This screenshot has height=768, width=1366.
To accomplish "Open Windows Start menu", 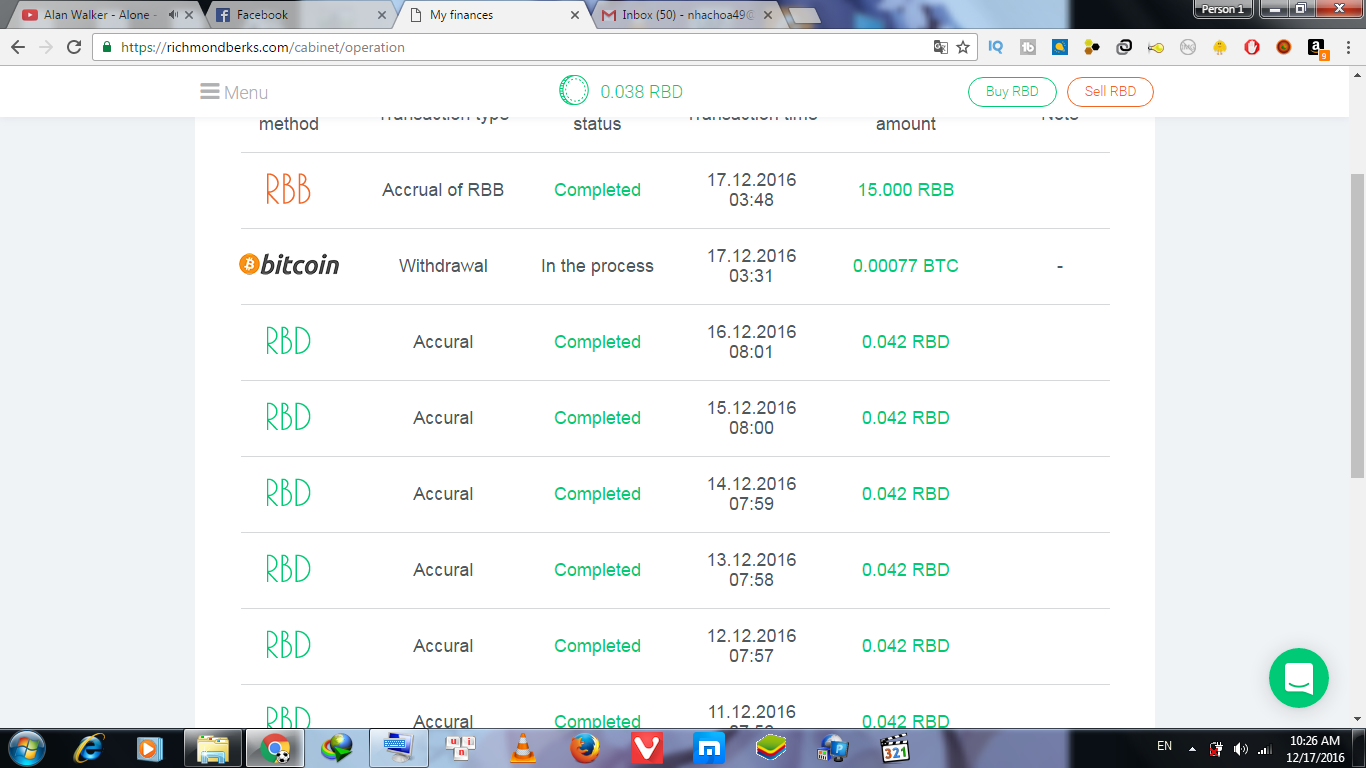I will point(25,748).
